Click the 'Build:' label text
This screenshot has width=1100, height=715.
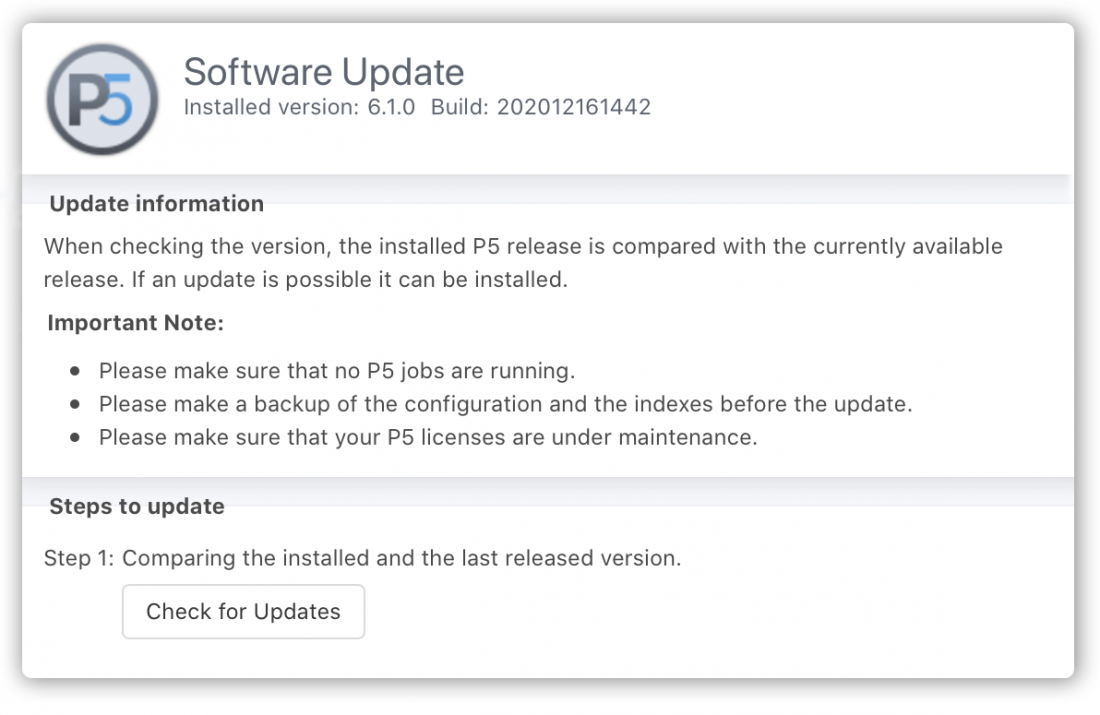(460, 107)
